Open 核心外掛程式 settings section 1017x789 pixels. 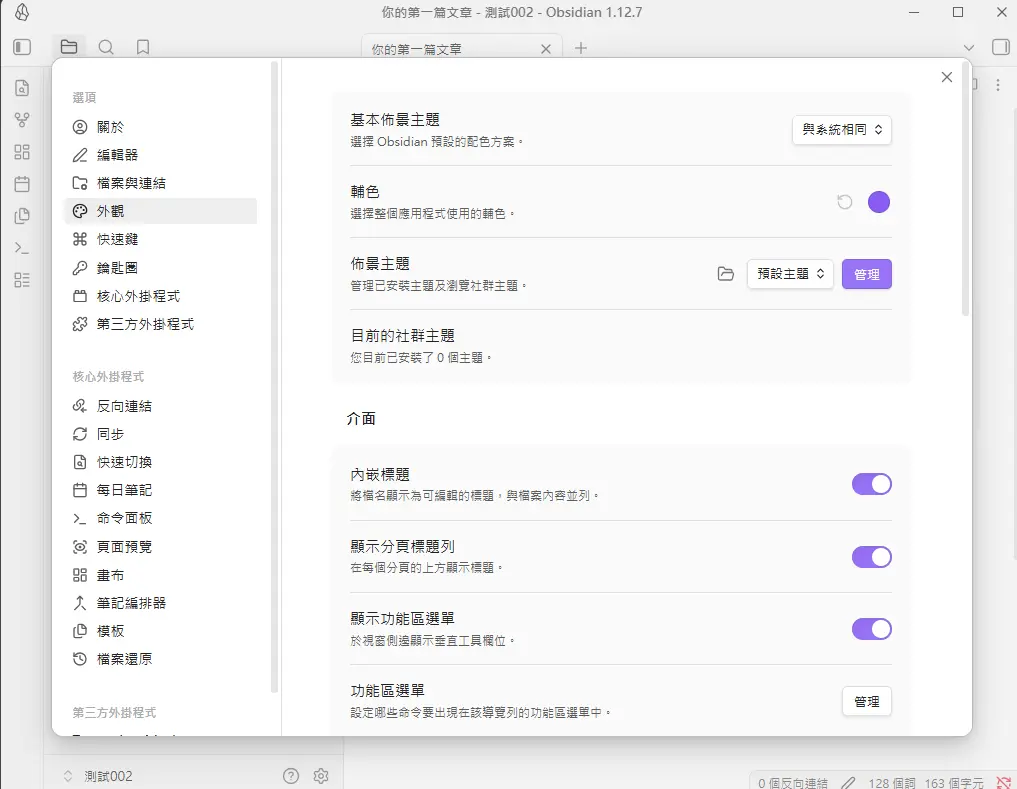[138, 296]
